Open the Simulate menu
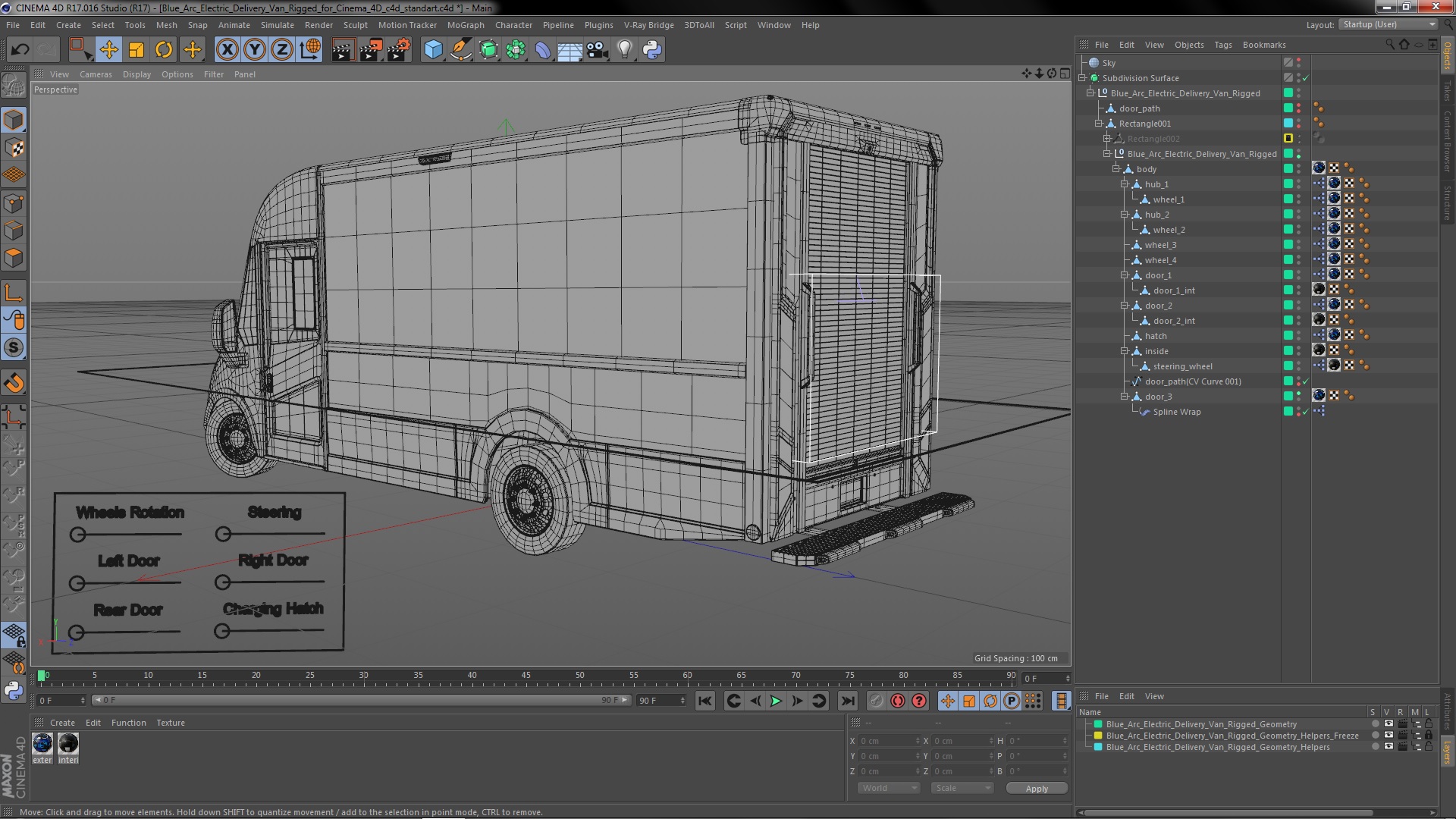Image resolution: width=1456 pixels, height=819 pixels. pos(278,25)
